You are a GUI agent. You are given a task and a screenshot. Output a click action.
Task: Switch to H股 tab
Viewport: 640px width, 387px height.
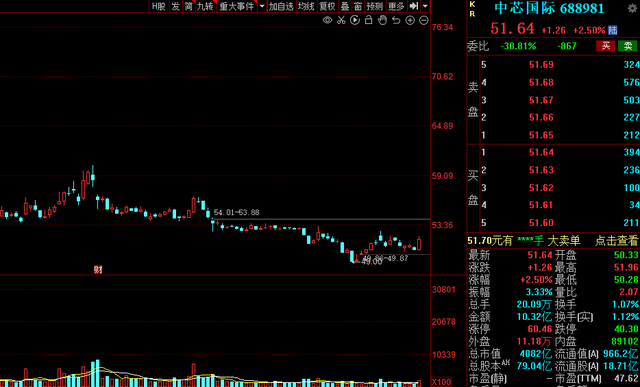[x=159, y=6]
